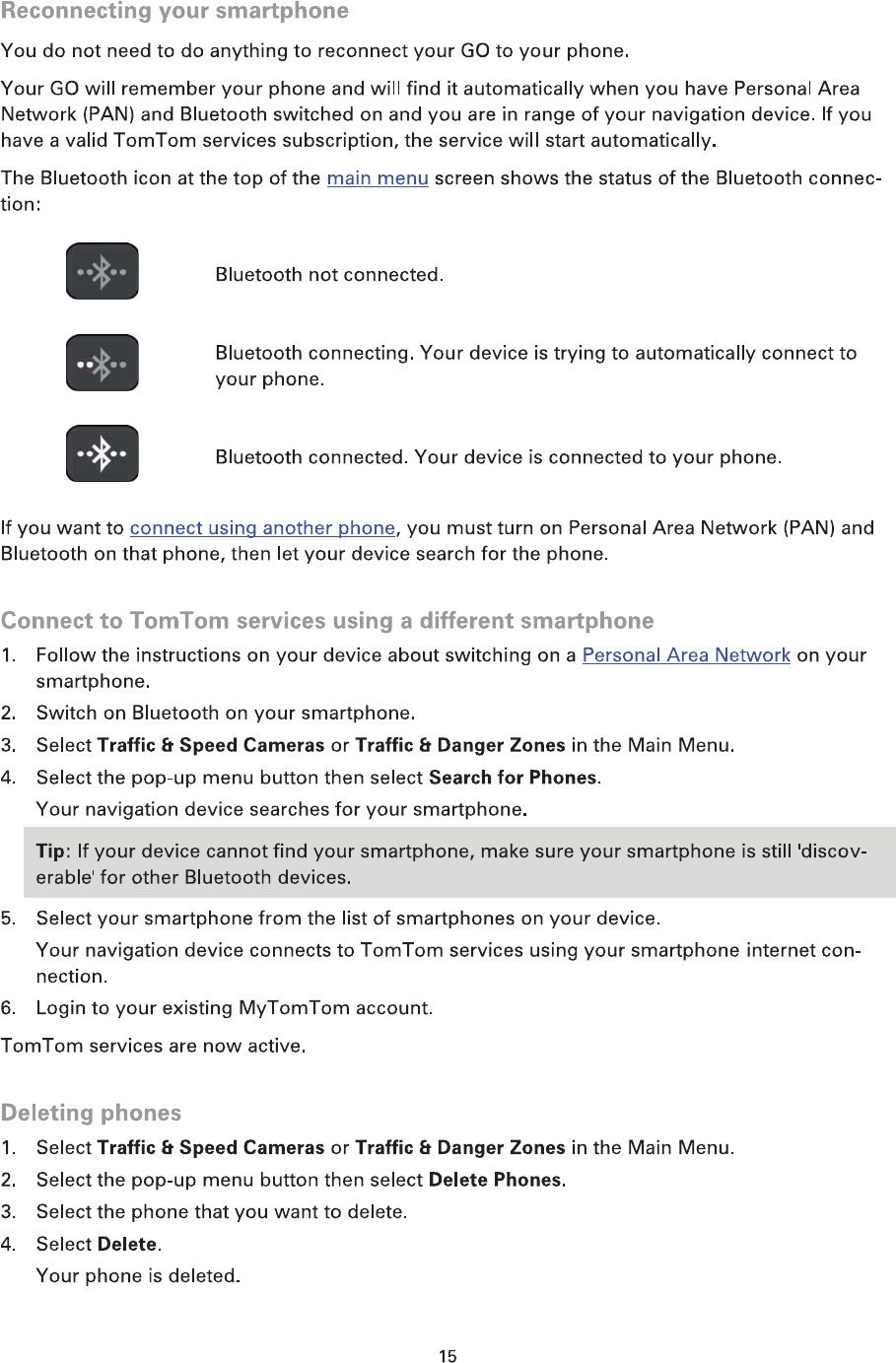Screen dimensions: 896x1363
Task: Click the Bluetooth connected status icon
Action: point(103,453)
